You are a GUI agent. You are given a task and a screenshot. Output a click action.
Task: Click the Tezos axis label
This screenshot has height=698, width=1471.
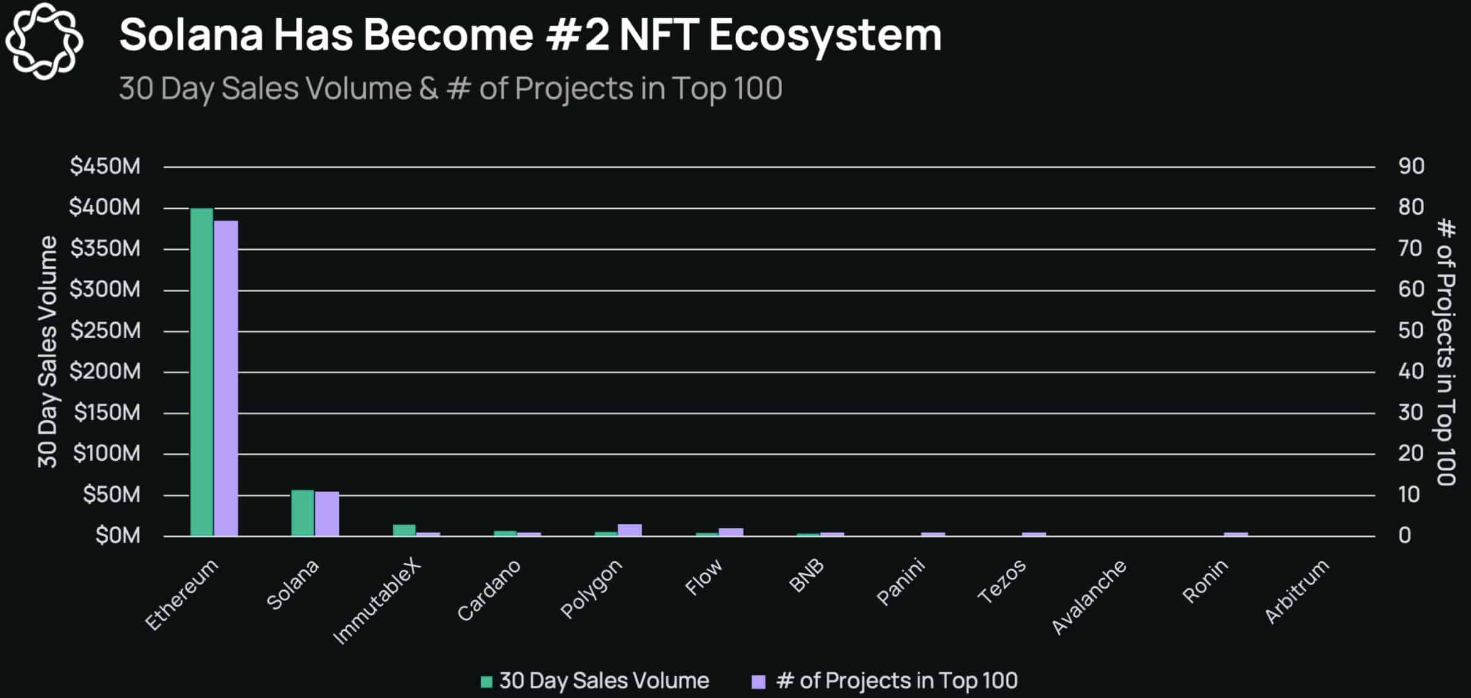pos(1002,582)
